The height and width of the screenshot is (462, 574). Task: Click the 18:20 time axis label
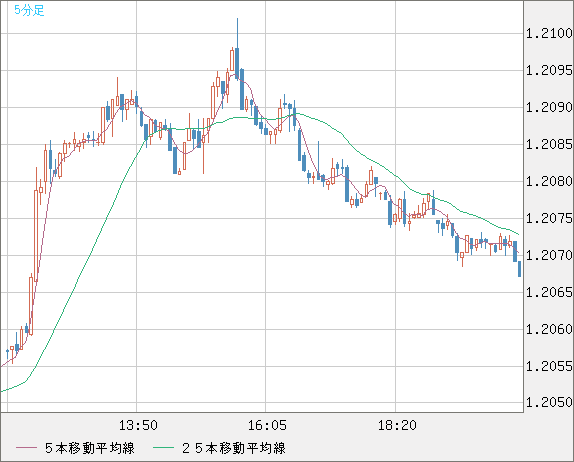point(397,425)
